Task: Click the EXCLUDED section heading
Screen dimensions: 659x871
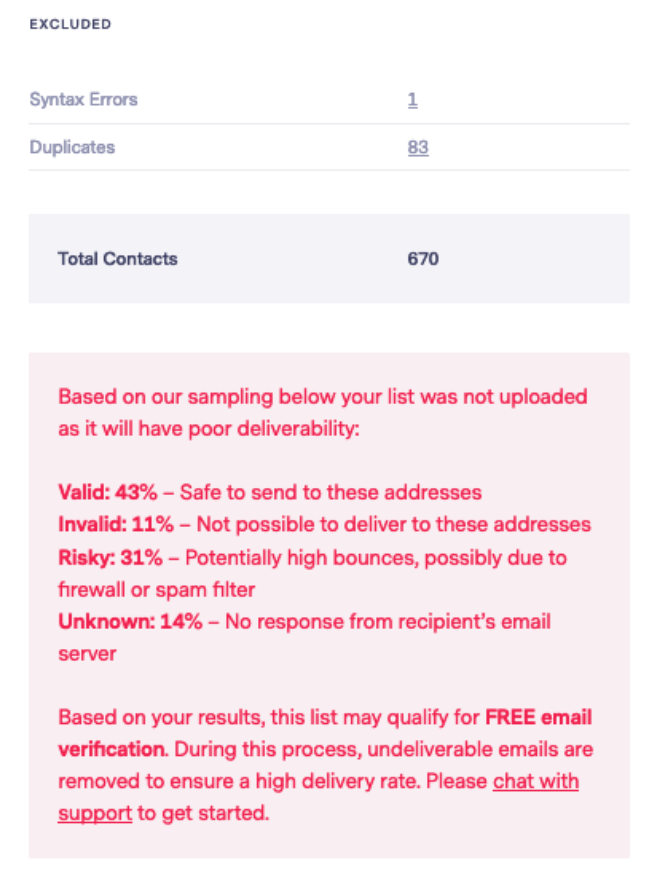Action: point(70,24)
